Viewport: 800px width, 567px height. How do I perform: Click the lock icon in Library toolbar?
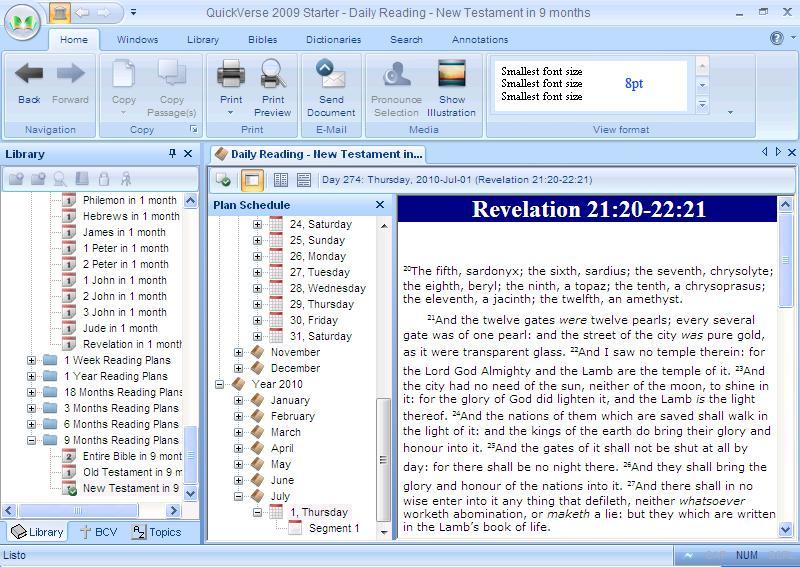tap(104, 179)
